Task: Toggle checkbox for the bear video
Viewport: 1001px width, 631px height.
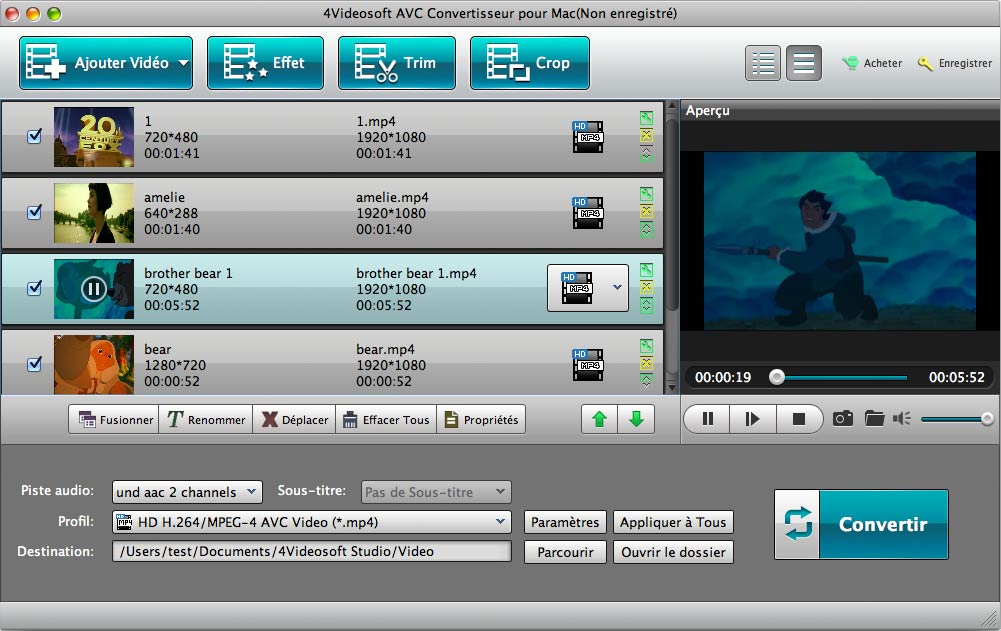Action: (x=34, y=364)
